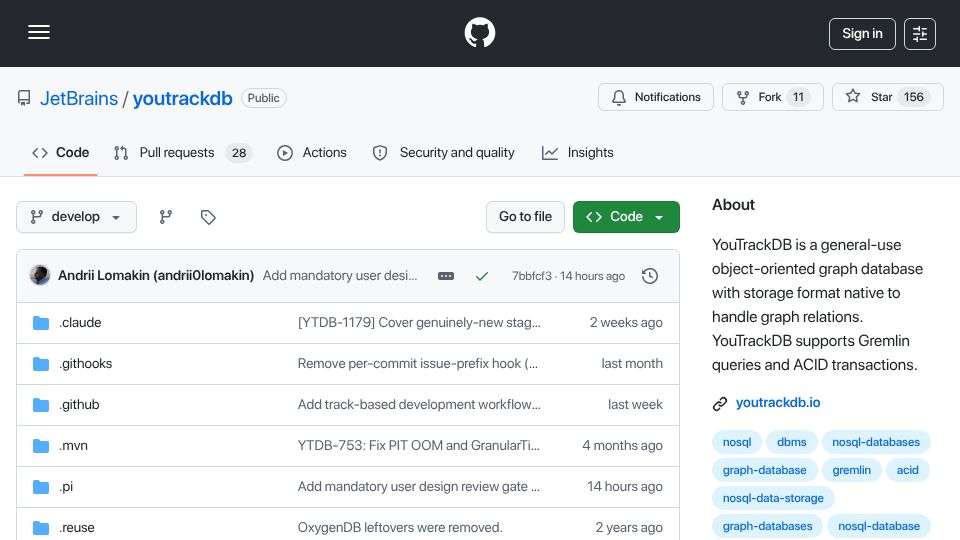Click the repository icon beside JetBrains

(24, 98)
